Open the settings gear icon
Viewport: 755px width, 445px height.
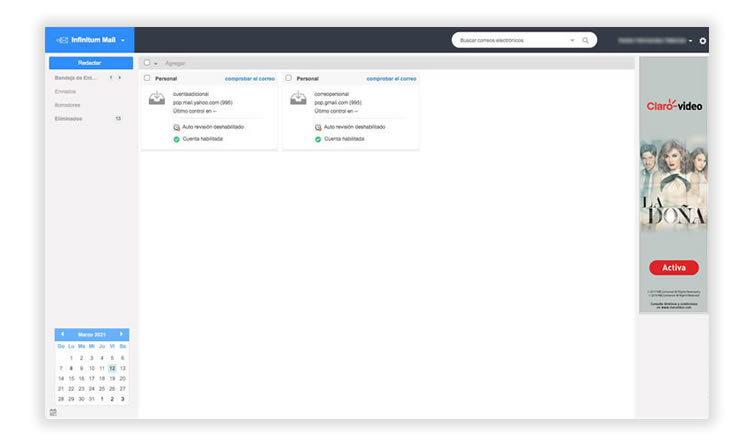pyautogui.click(x=703, y=41)
